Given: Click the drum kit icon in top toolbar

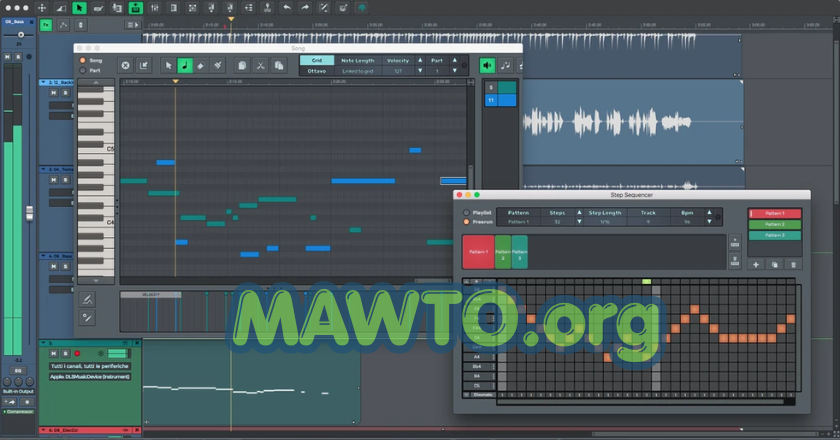Looking at the screenshot, I should pyautogui.click(x=343, y=8).
